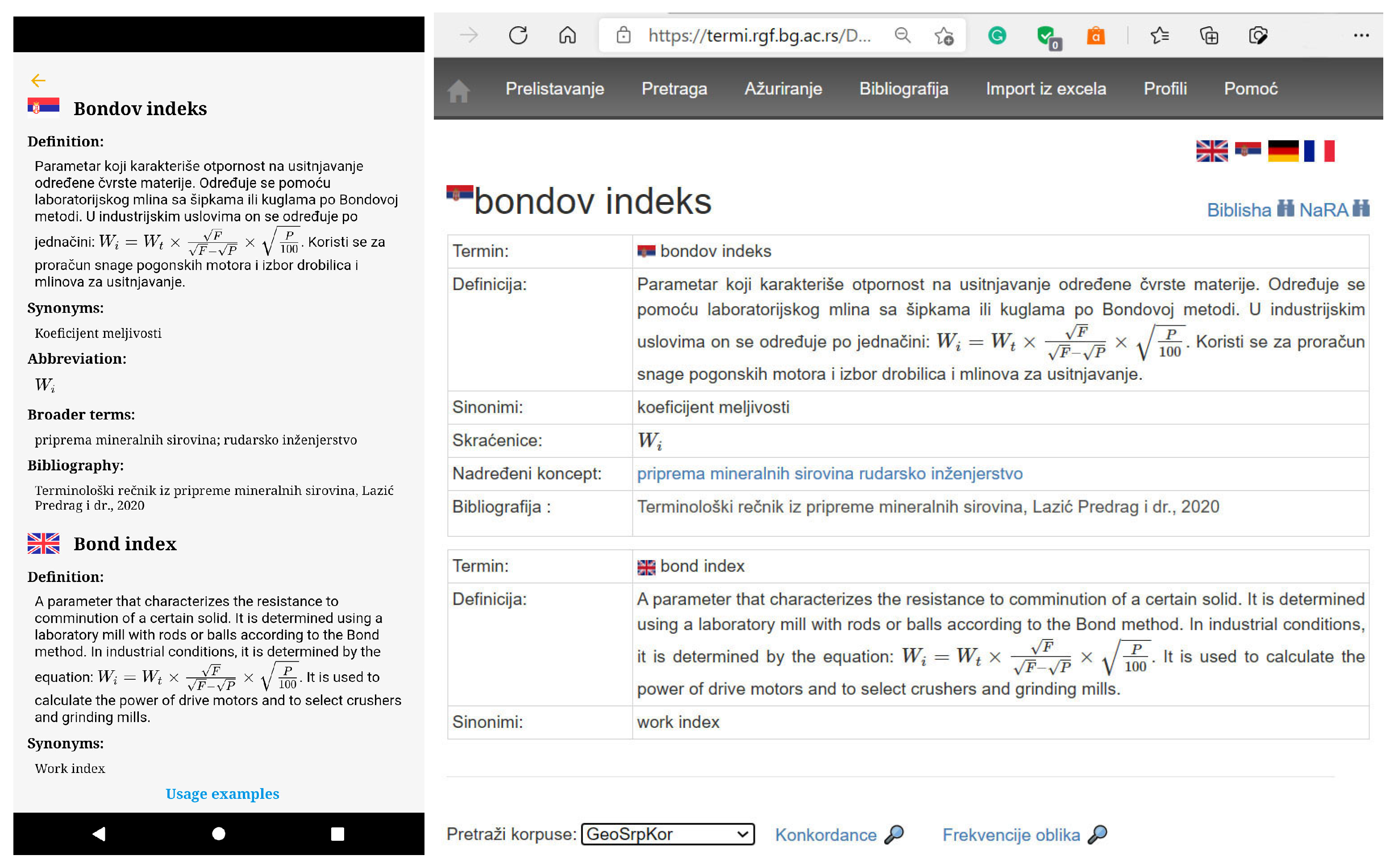This screenshot has height=868, width=1398.
Task: Switch language with Serbian flag icon
Action: coord(1248,149)
